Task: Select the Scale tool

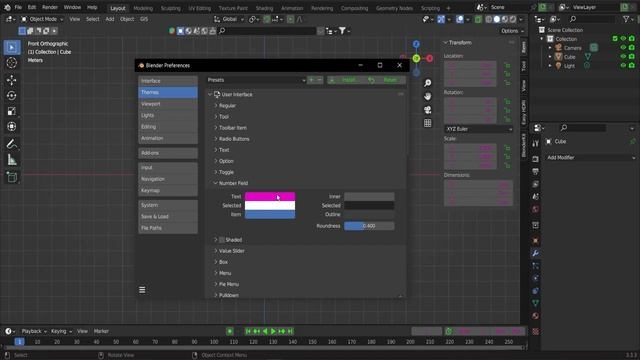Action: coord(11,111)
